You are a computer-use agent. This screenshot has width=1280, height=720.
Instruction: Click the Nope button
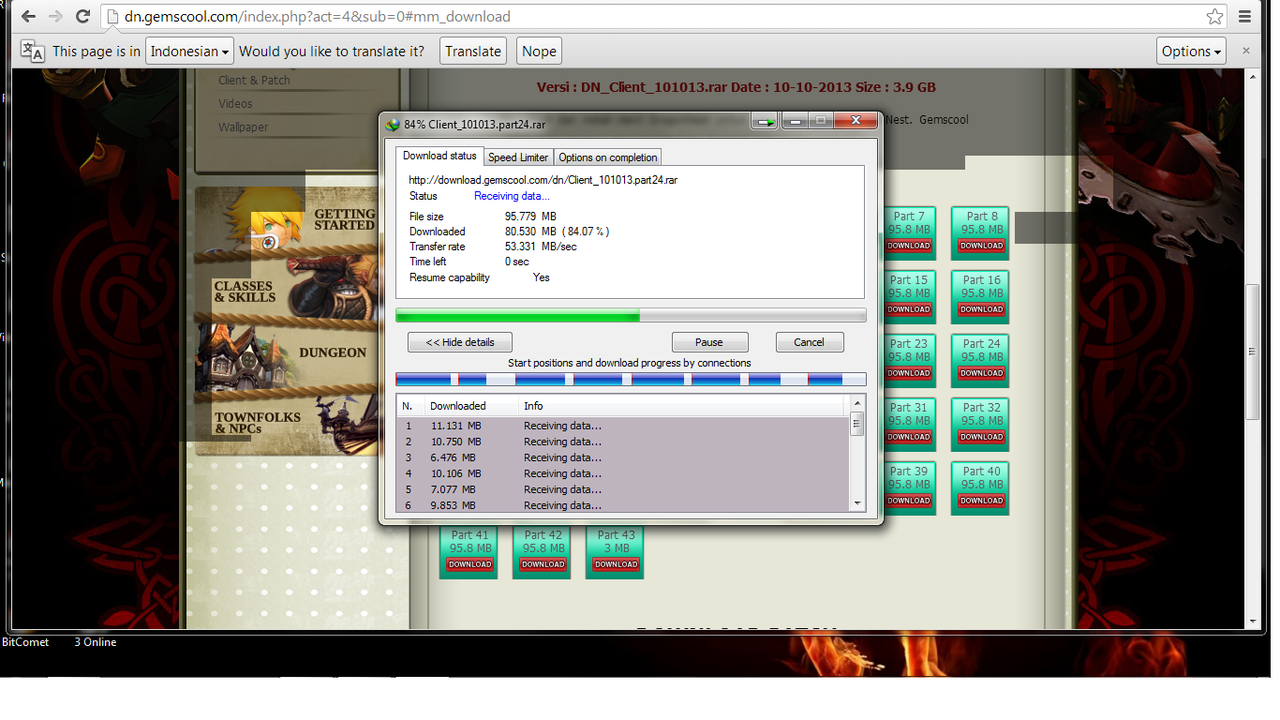(538, 51)
